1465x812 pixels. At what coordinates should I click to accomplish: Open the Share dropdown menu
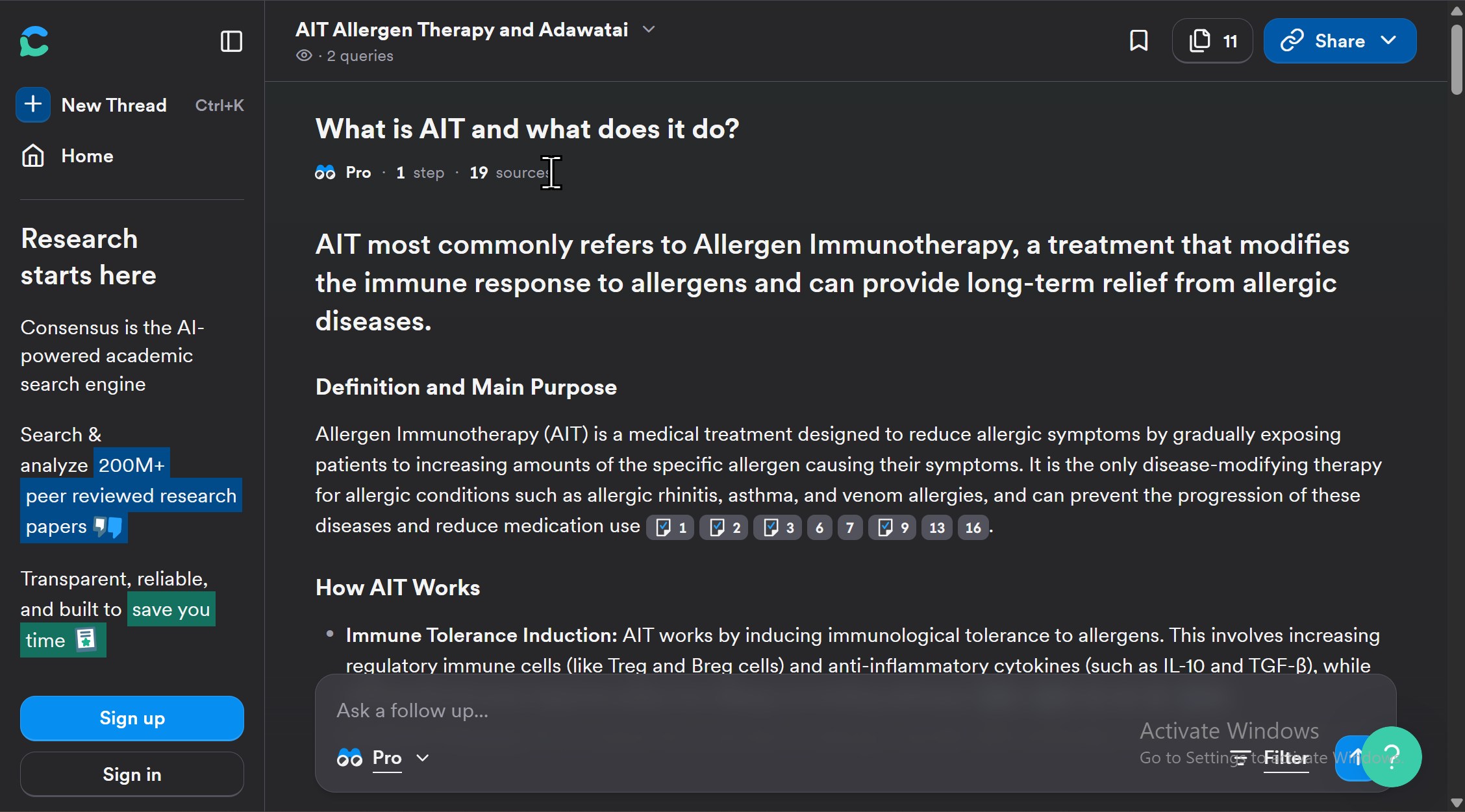click(x=1340, y=41)
